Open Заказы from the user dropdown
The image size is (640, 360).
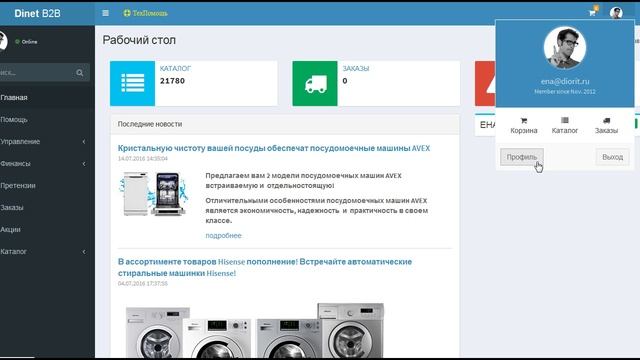tap(606, 126)
